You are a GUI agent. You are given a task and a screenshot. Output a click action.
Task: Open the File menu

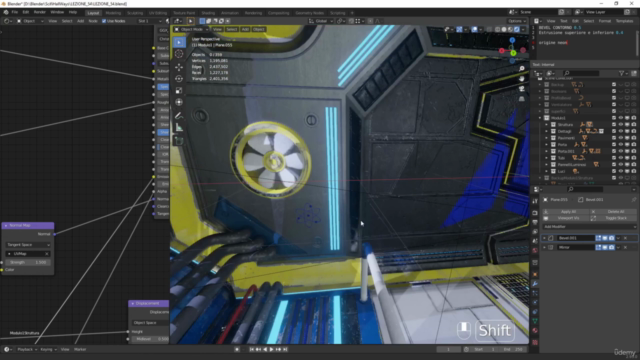pyautogui.click(x=15, y=12)
